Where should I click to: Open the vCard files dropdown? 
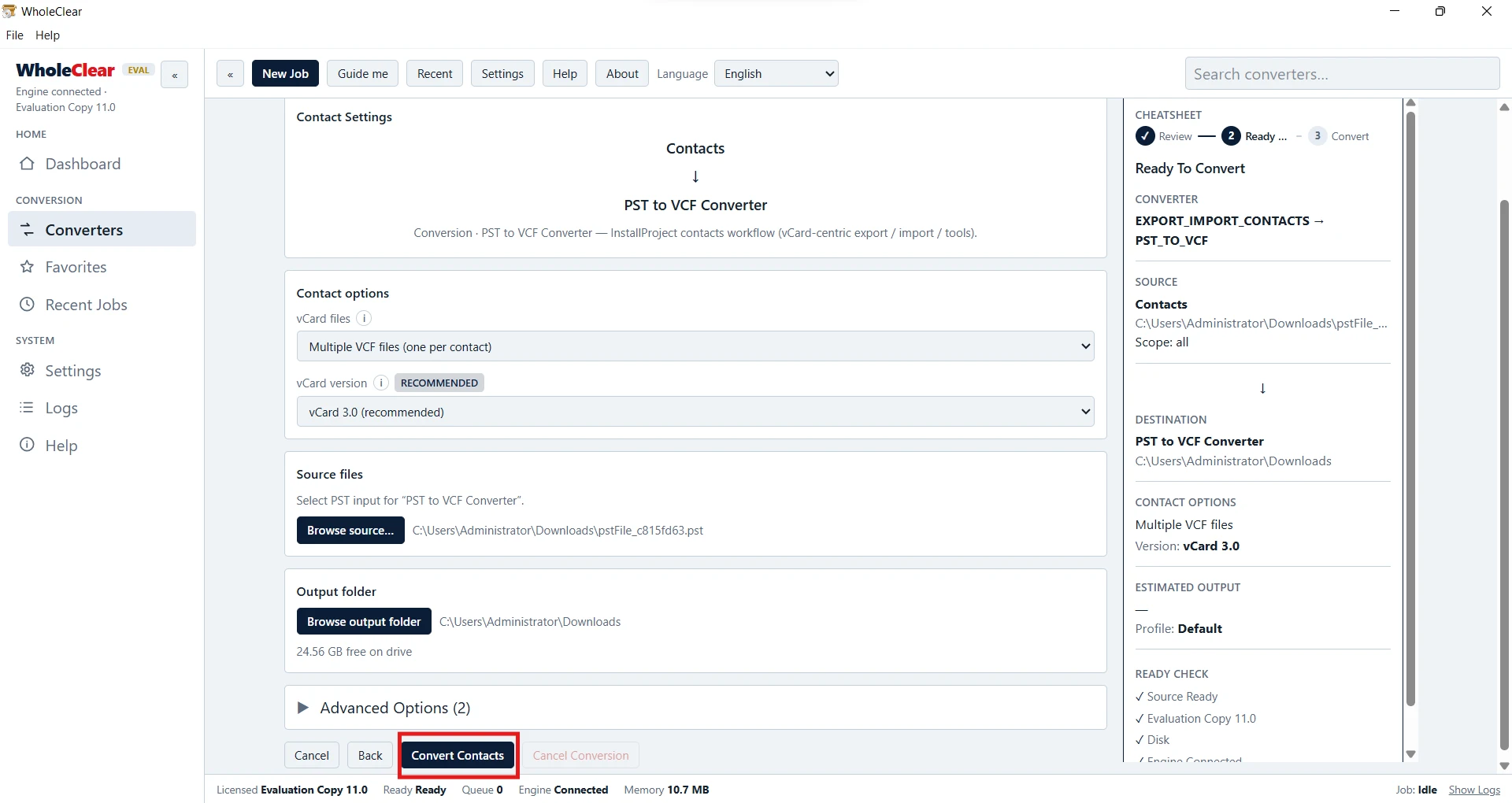[695, 346]
